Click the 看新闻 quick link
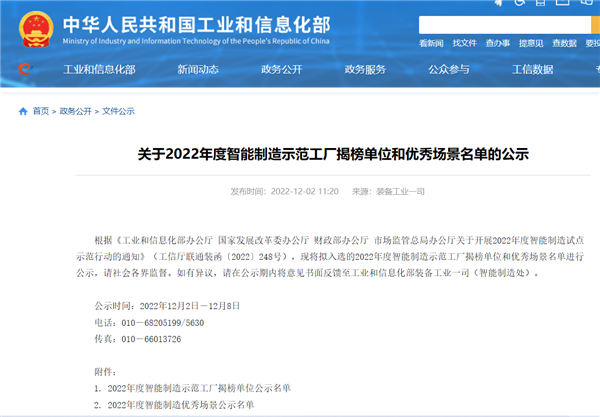The height and width of the screenshot is (417, 600). point(431,44)
